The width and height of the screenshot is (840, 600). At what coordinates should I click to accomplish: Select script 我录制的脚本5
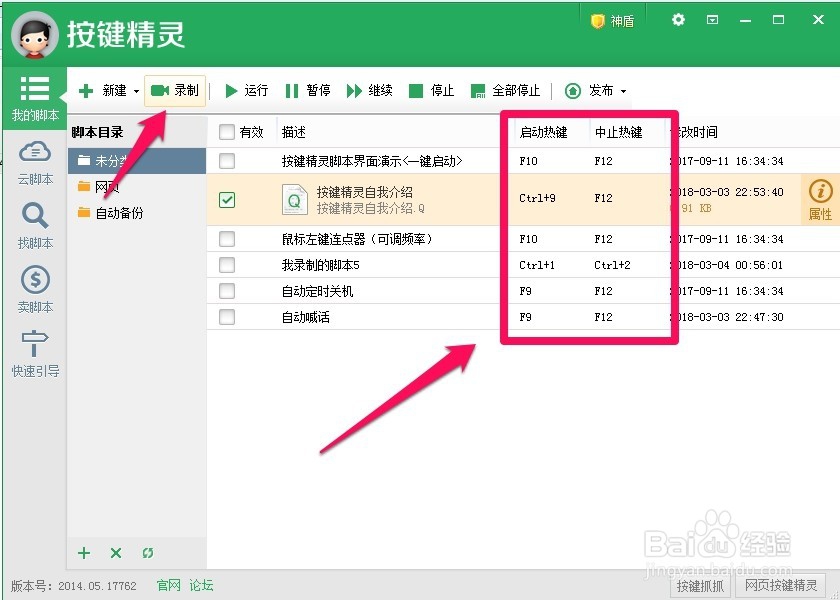(320, 265)
